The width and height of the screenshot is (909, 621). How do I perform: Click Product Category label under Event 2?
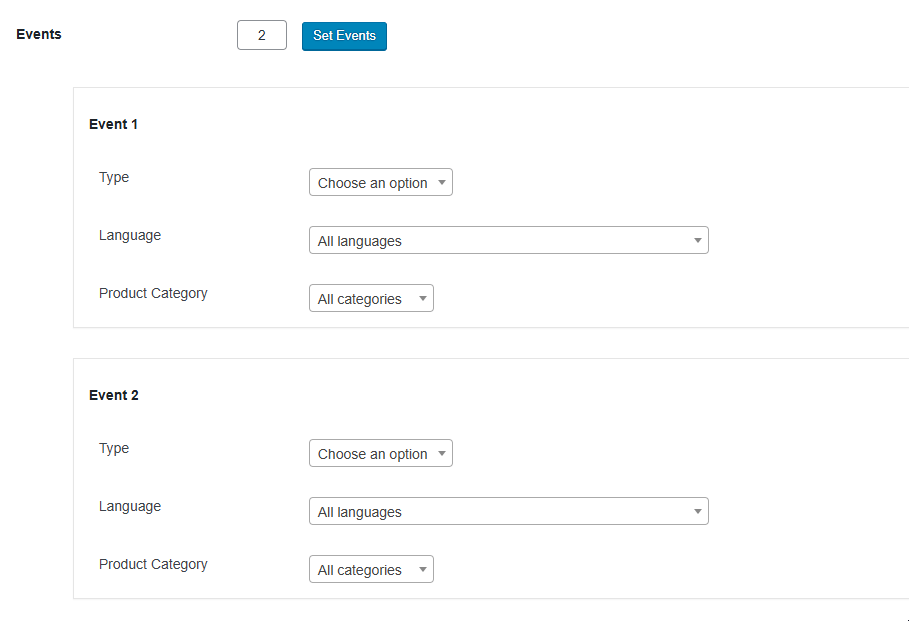click(x=153, y=564)
